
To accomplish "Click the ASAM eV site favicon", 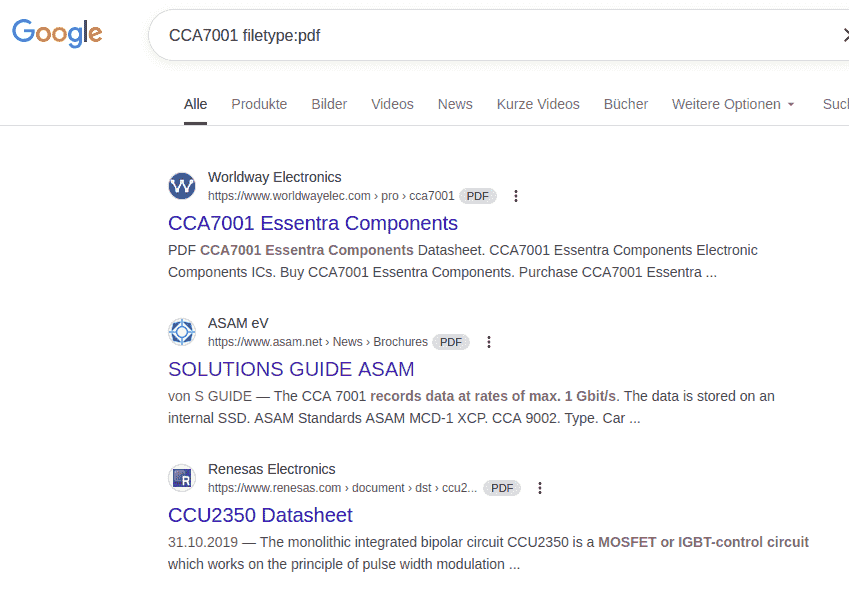I will coord(182,332).
